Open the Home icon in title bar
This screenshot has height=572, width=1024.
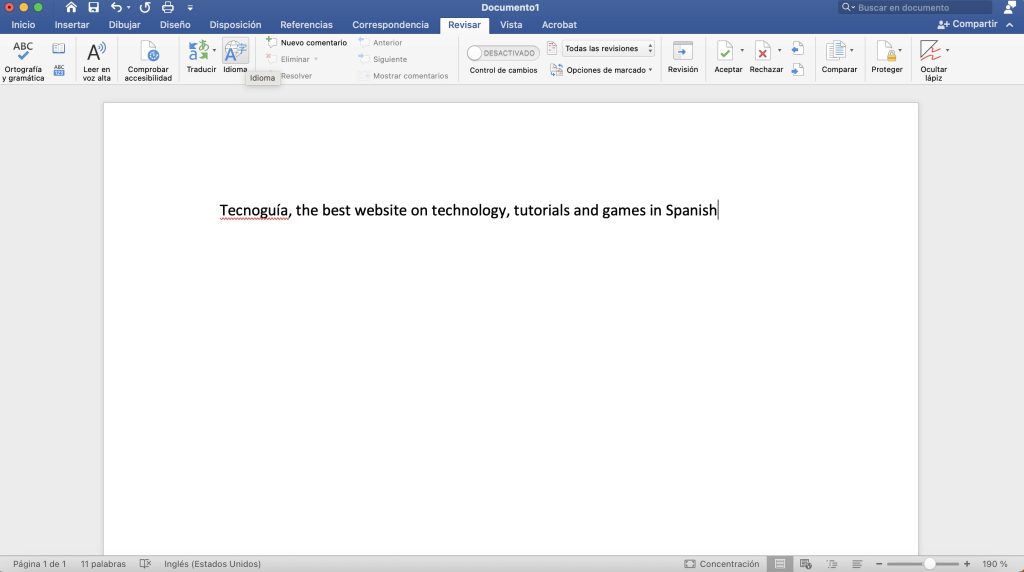[71, 7]
